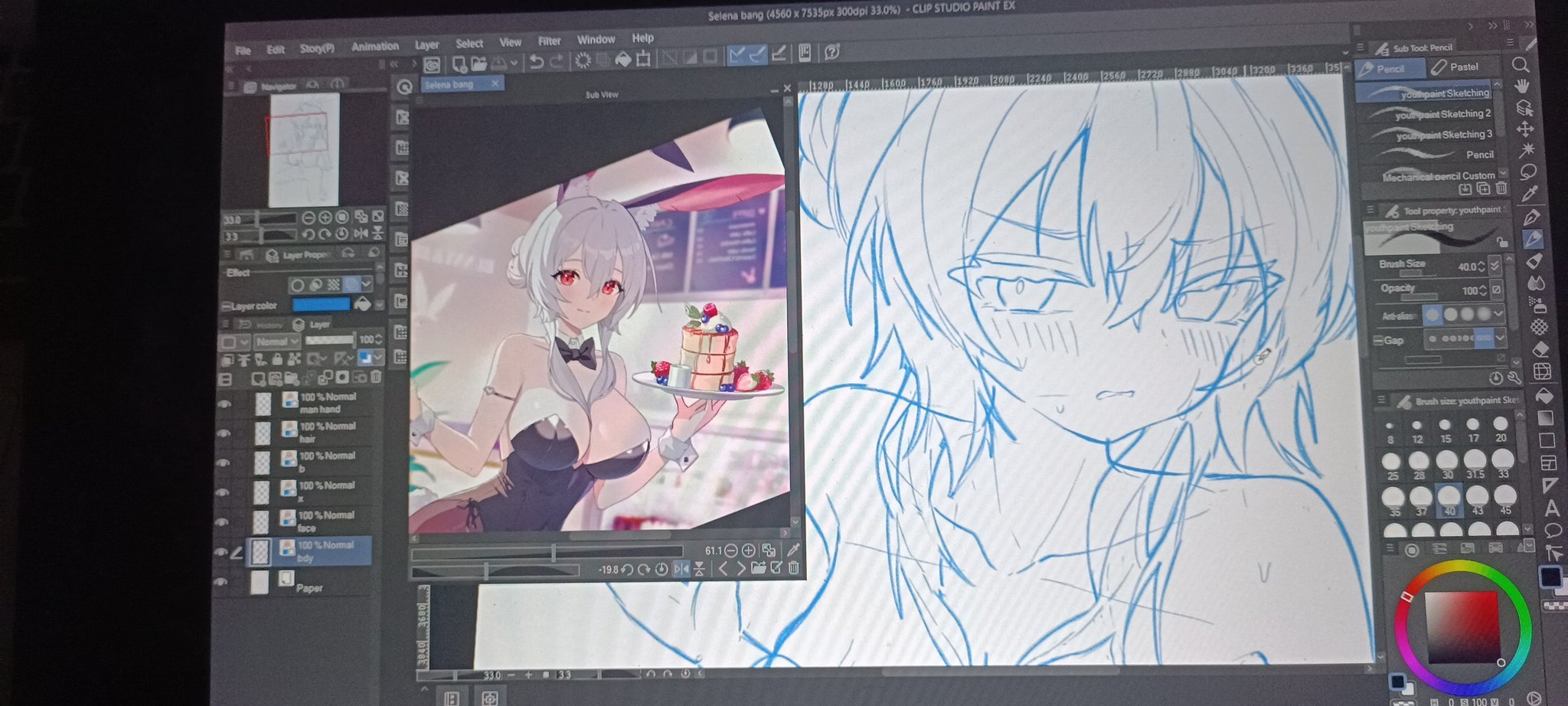Click the Fill icon in command bar
The height and width of the screenshot is (706, 1568).
point(623,60)
